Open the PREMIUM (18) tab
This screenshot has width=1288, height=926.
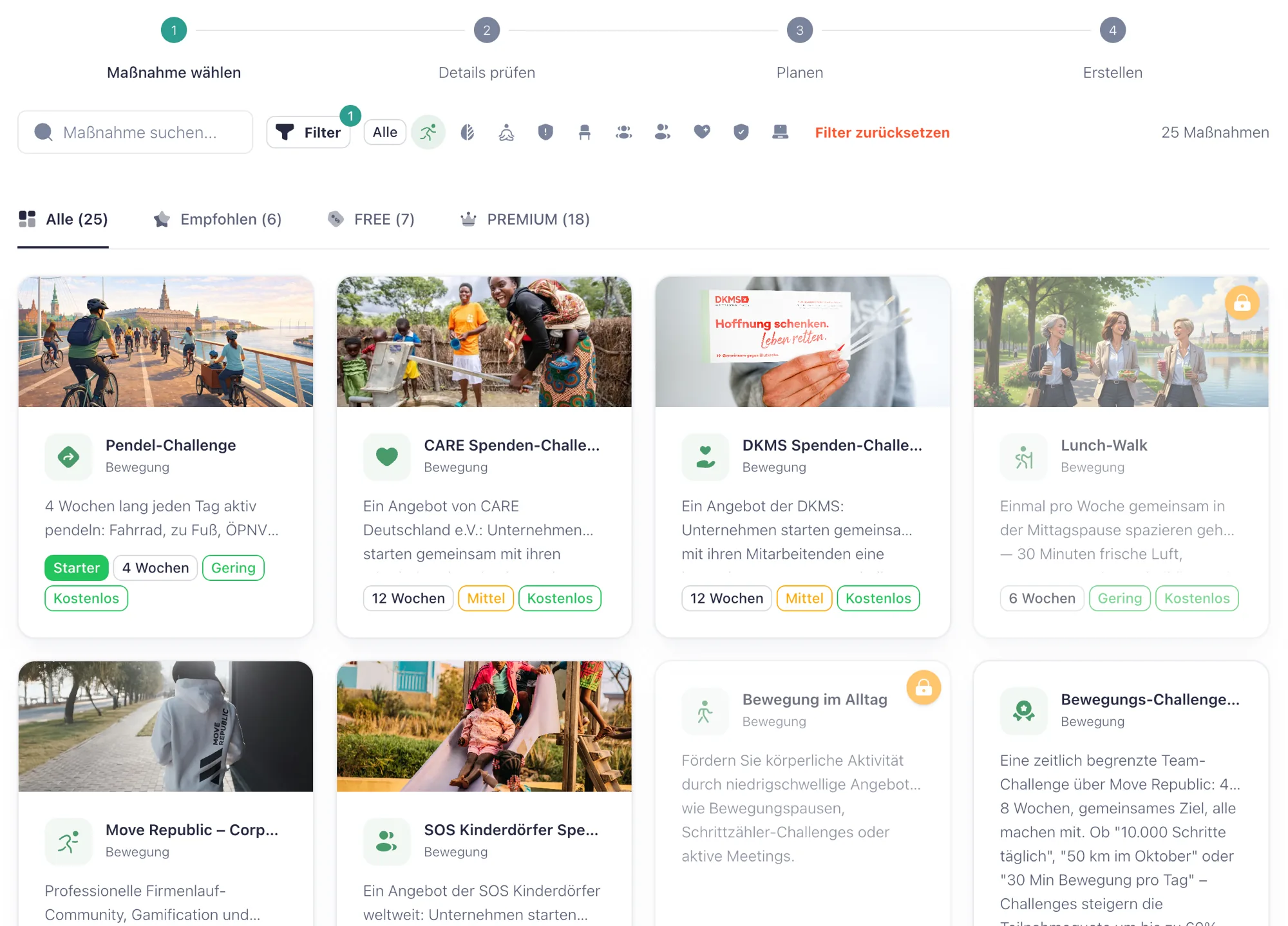pos(526,220)
